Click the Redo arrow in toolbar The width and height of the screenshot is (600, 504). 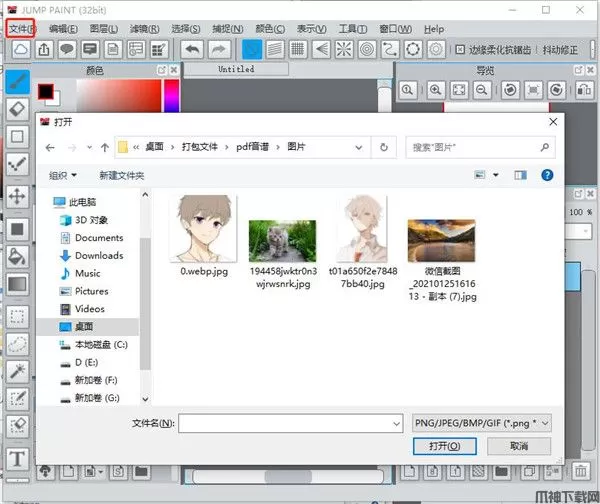pos(220,49)
